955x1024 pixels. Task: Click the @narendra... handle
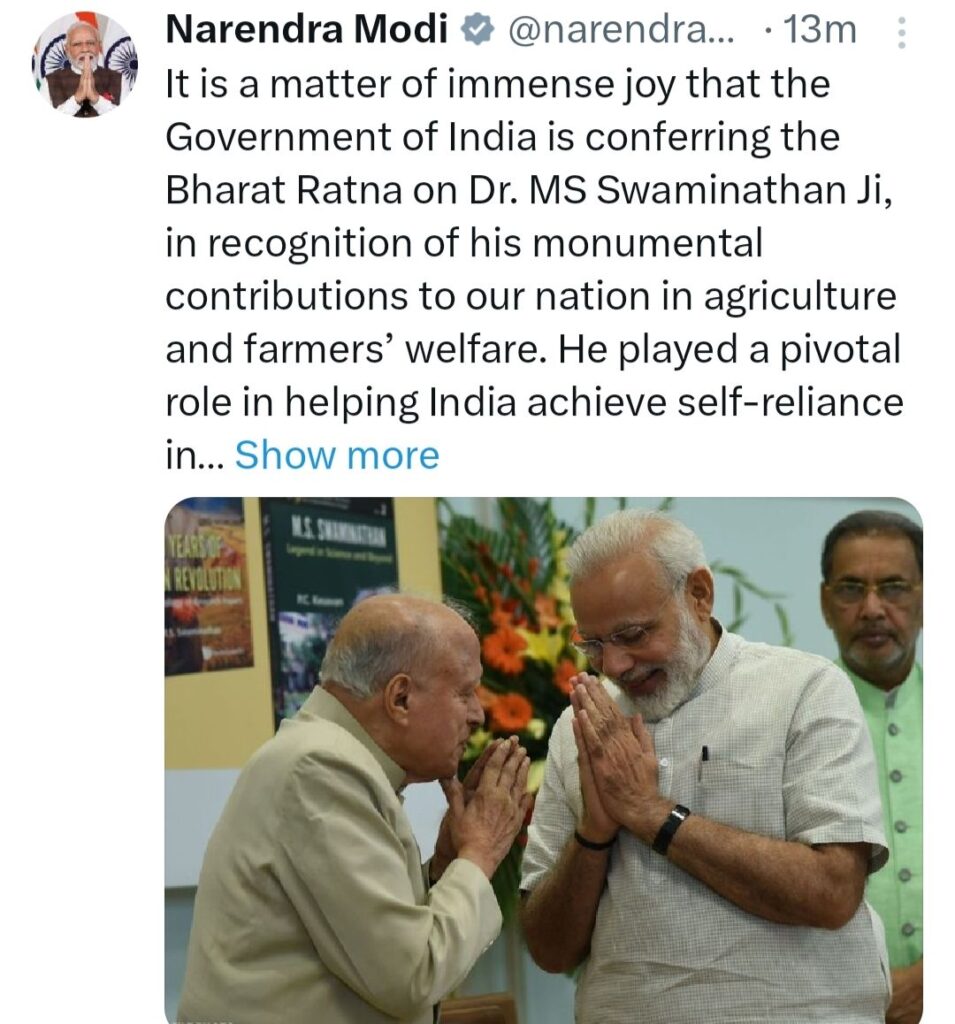621,31
